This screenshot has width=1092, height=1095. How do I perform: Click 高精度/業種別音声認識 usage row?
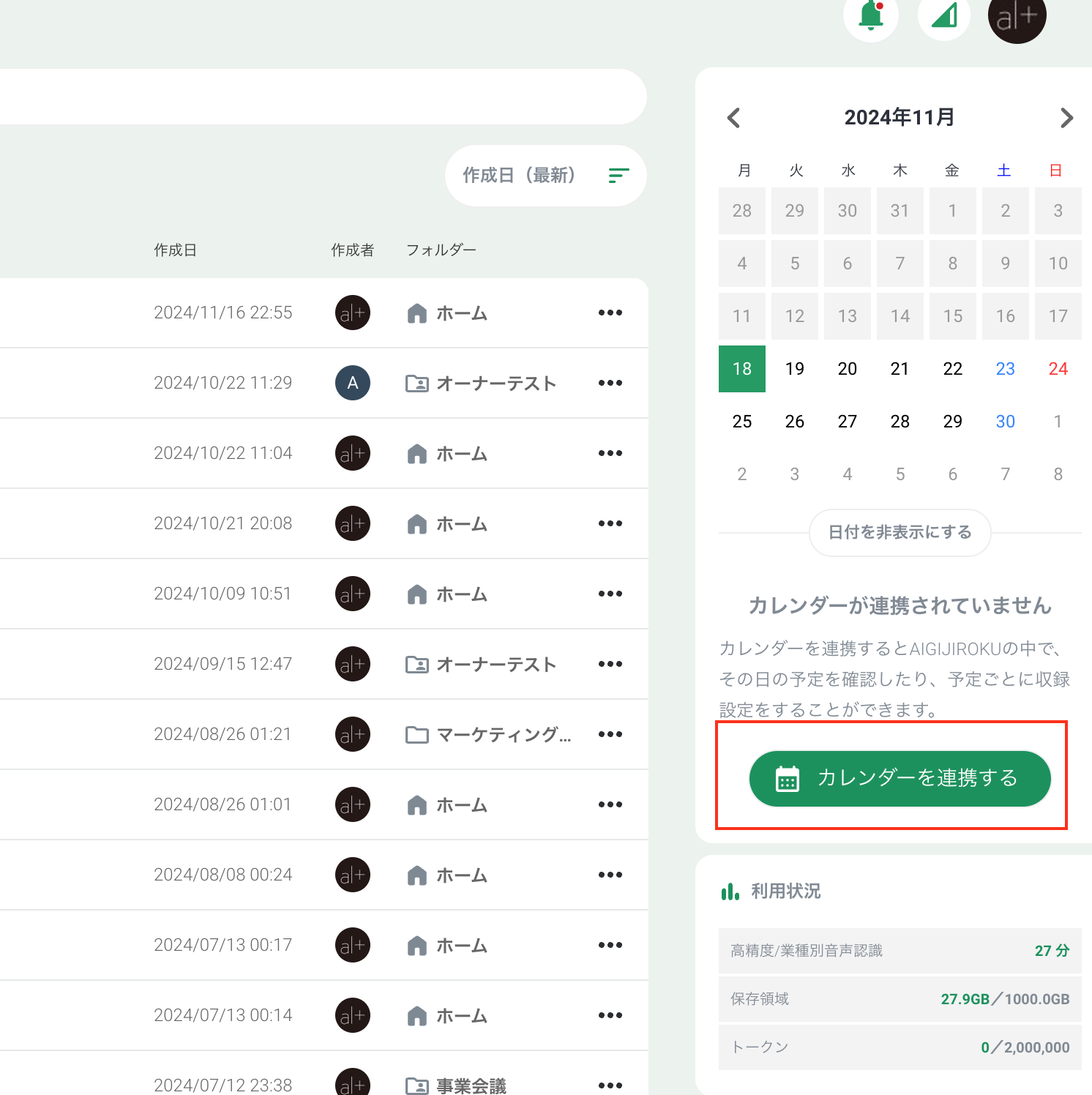[900, 951]
